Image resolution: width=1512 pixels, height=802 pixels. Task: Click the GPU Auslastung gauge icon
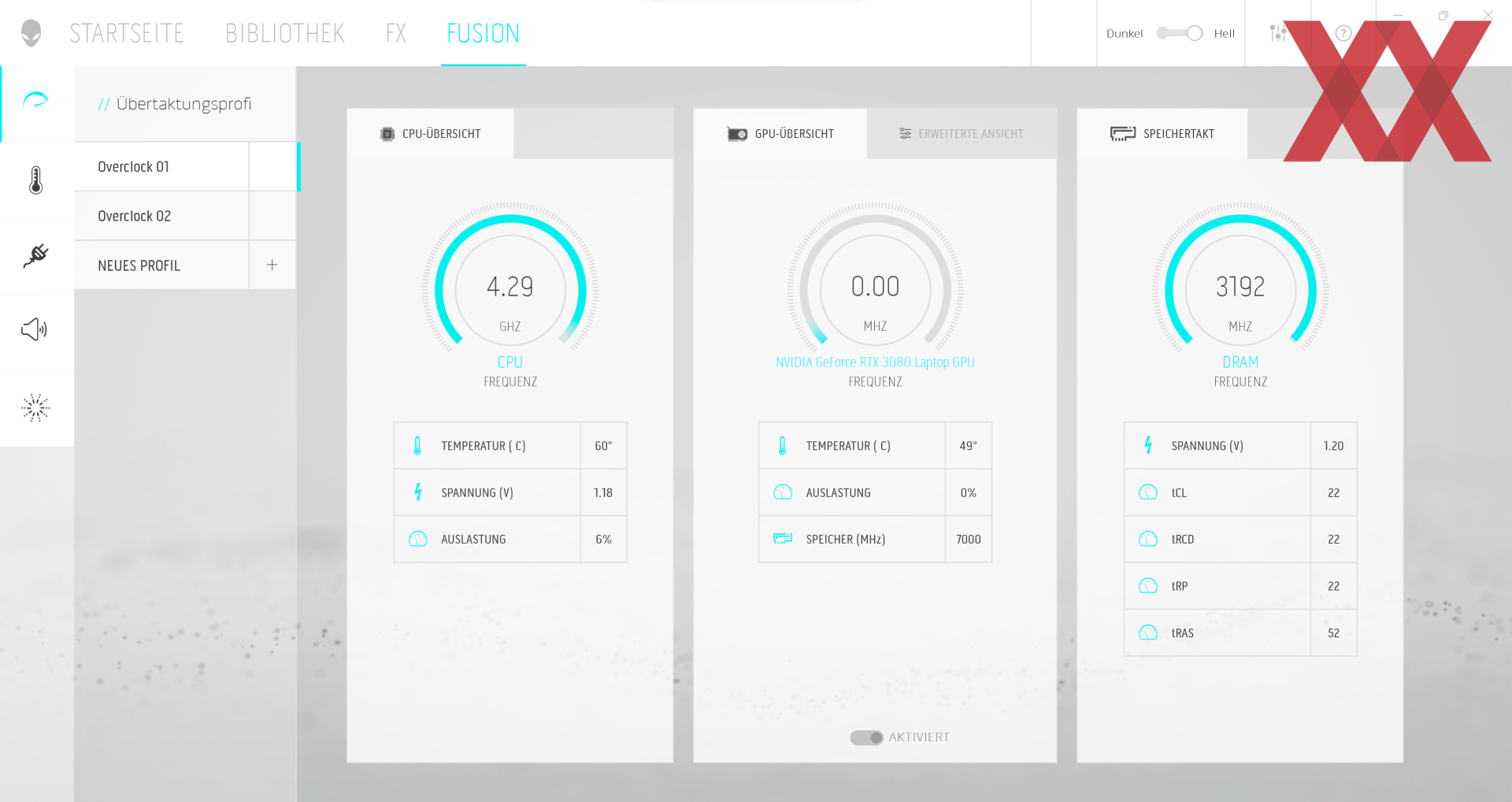coord(783,492)
